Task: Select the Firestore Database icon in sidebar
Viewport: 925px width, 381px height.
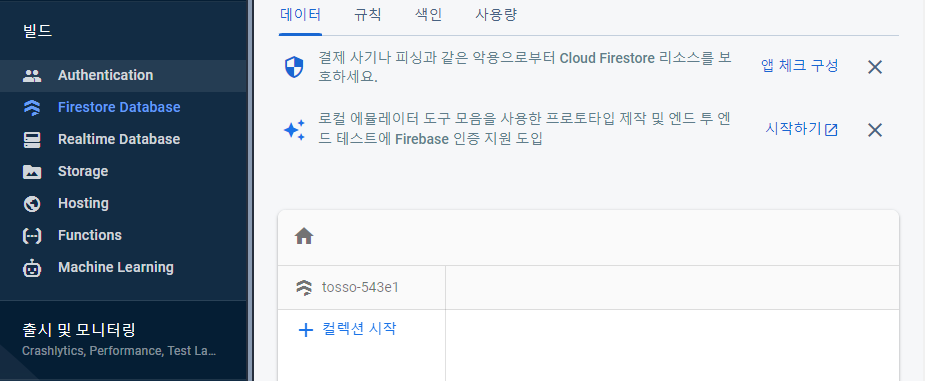Action: [x=32, y=107]
